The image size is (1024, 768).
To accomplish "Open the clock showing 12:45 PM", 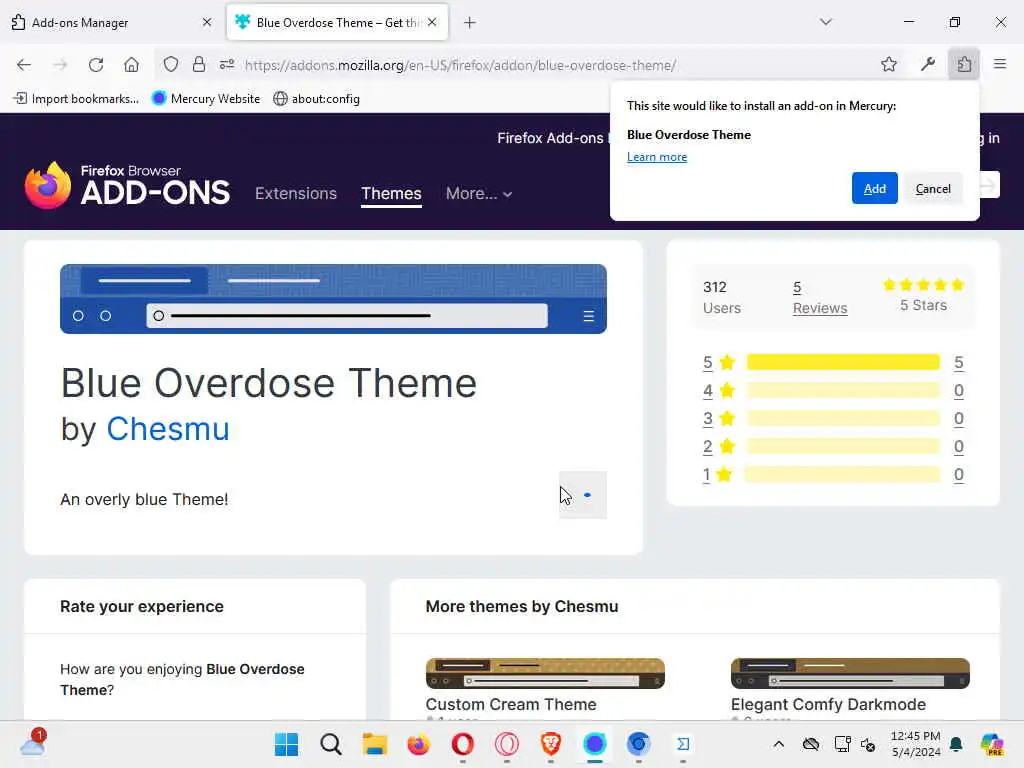I will click(x=916, y=744).
